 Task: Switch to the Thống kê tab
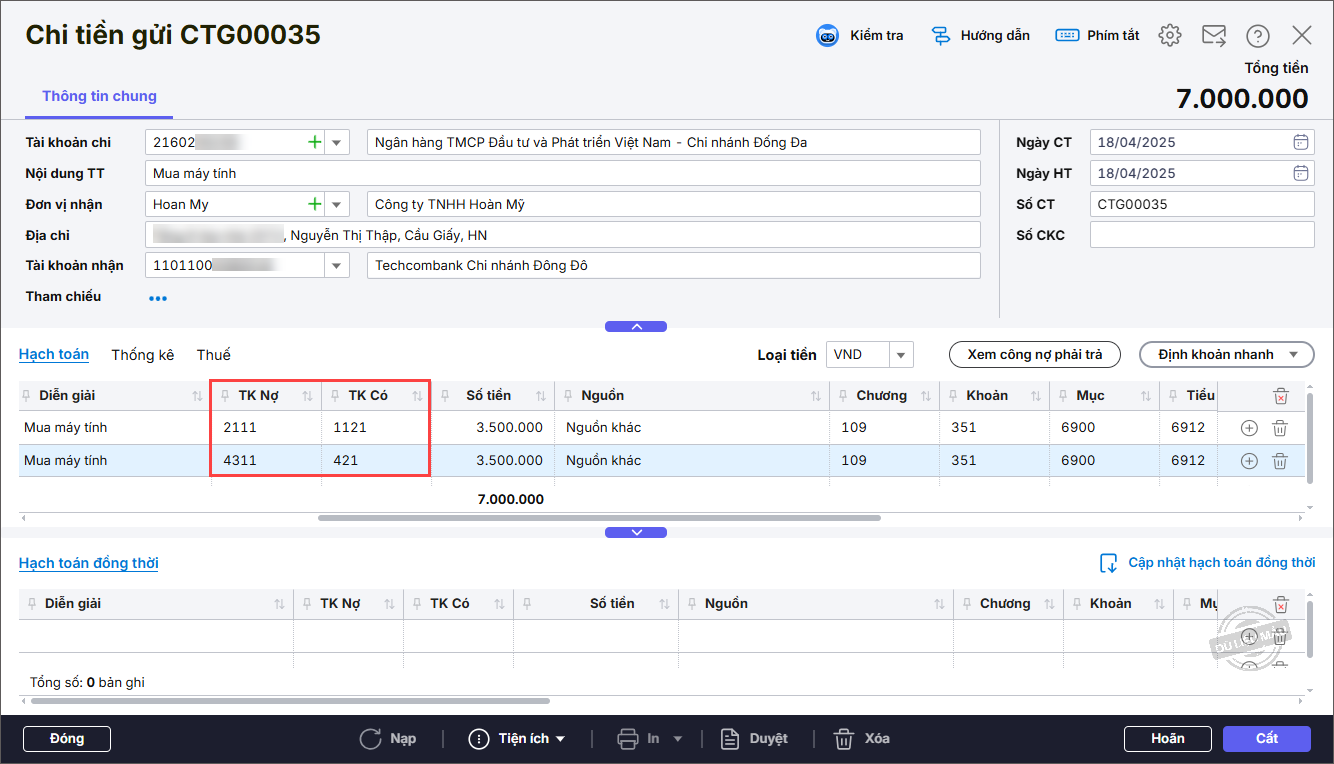tap(142, 355)
